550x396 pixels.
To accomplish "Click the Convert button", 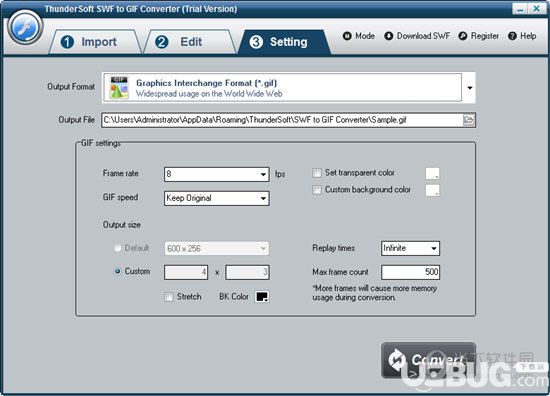I will (428, 360).
